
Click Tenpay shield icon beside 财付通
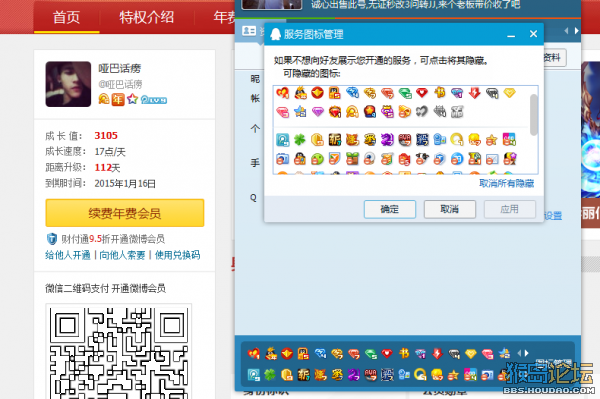tap(52, 239)
